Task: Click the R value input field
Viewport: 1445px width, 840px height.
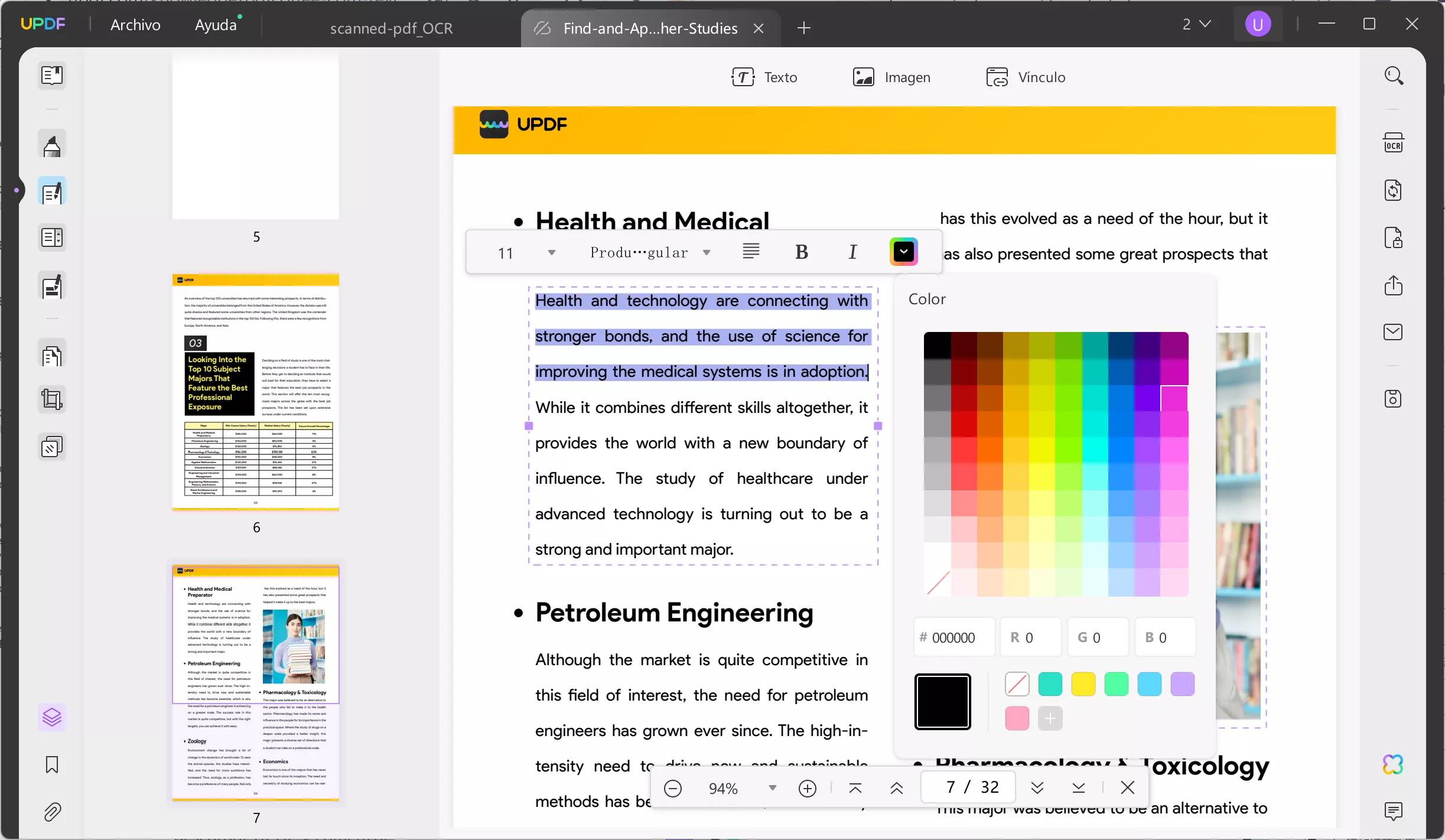Action: (x=1031, y=637)
